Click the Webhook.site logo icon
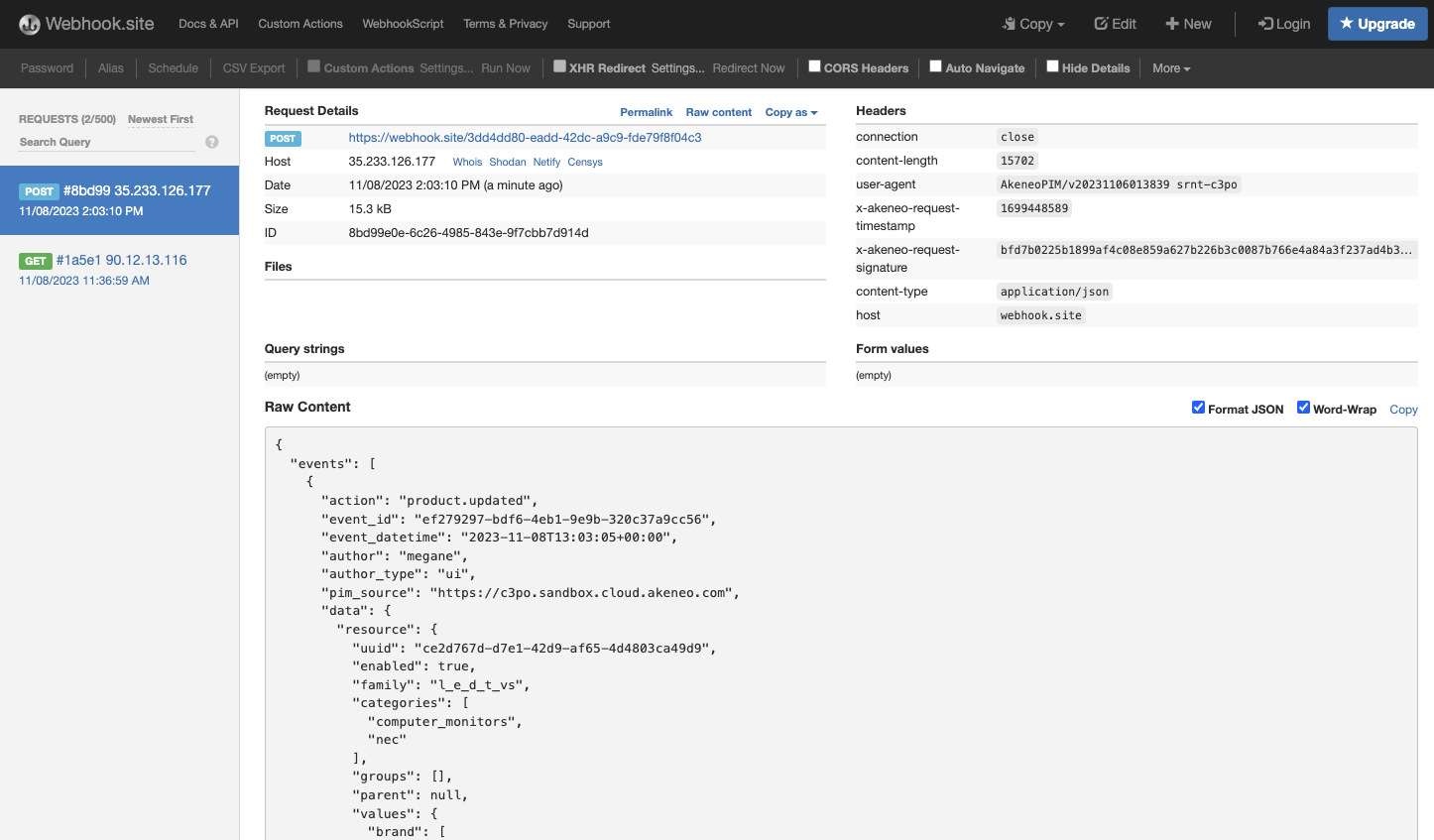Image resolution: width=1434 pixels, height=840 pixels. (x=30, y=24)
